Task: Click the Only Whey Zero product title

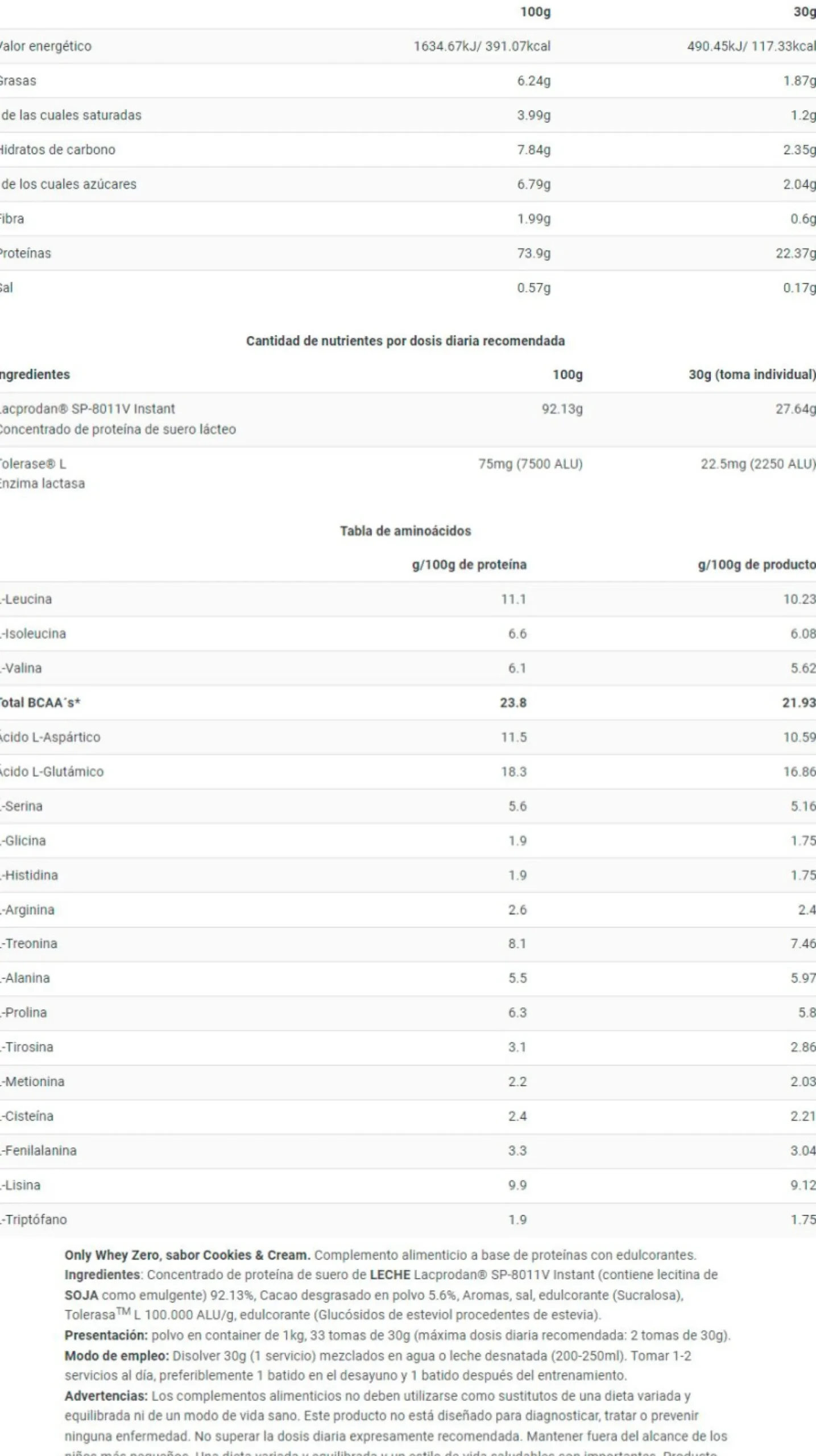Action: coord(188,1255)
